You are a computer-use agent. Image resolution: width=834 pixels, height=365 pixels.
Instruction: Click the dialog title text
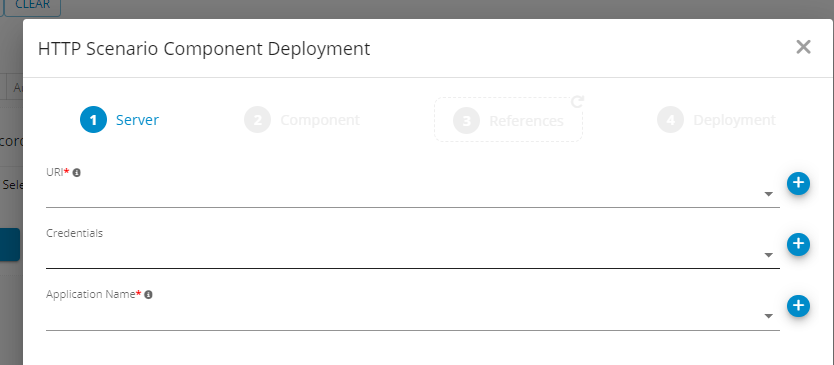tap(204, 49)
